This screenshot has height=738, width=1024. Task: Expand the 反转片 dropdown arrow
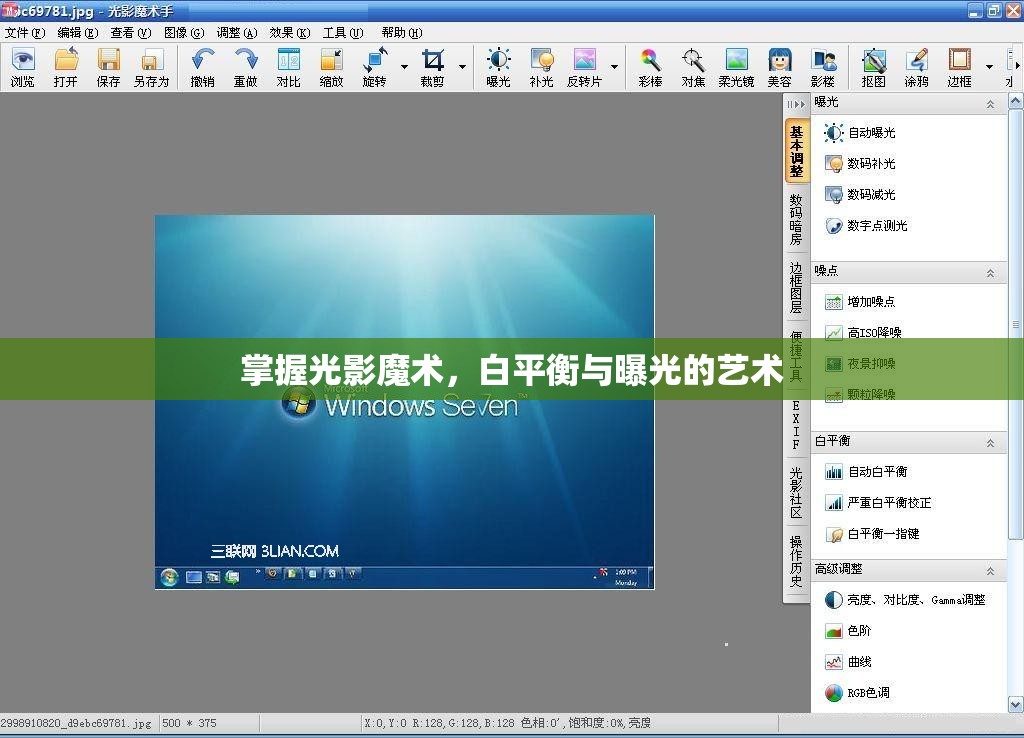pyautogui.click(x=615, y=67)
